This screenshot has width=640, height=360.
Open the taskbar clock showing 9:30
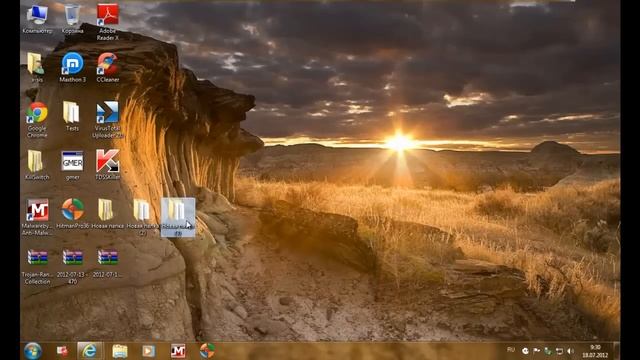[x=596, y=351]
